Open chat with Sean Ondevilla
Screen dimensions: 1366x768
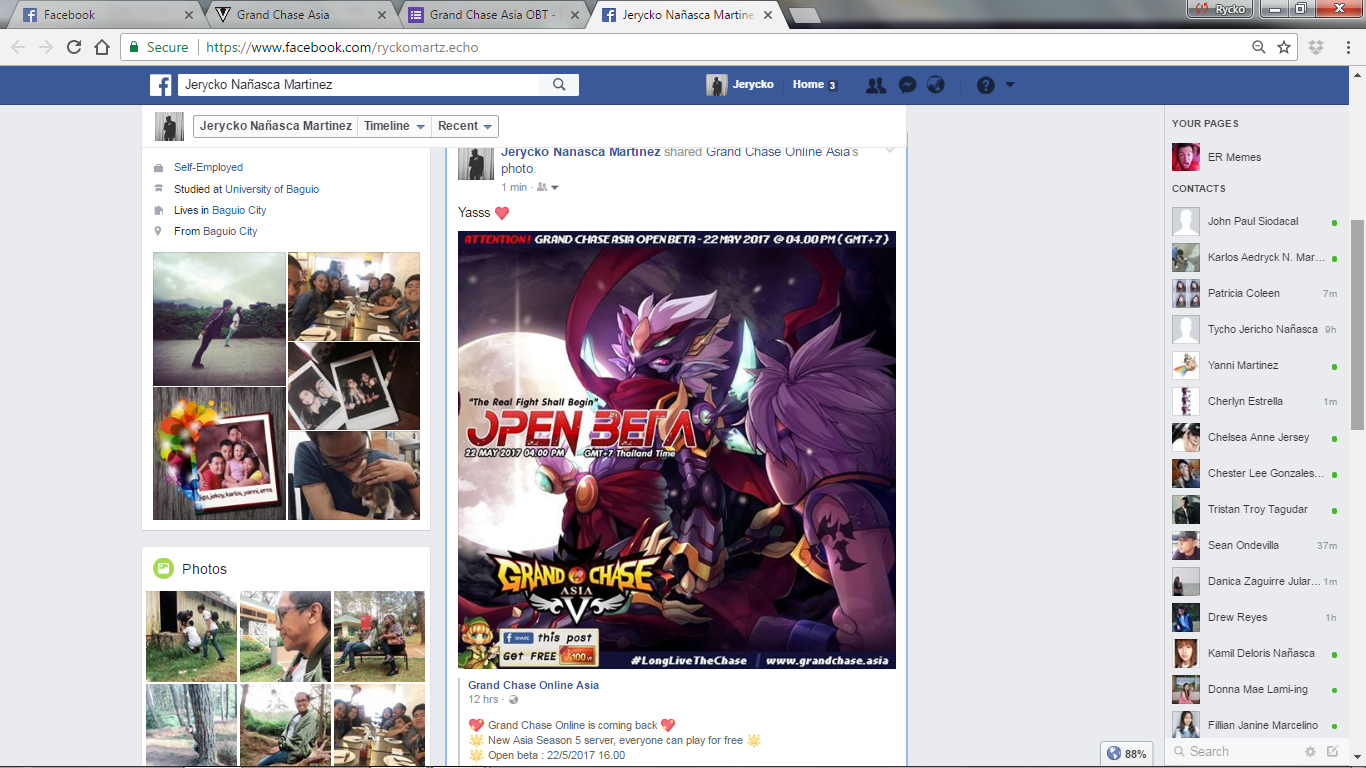[1258, 545]
